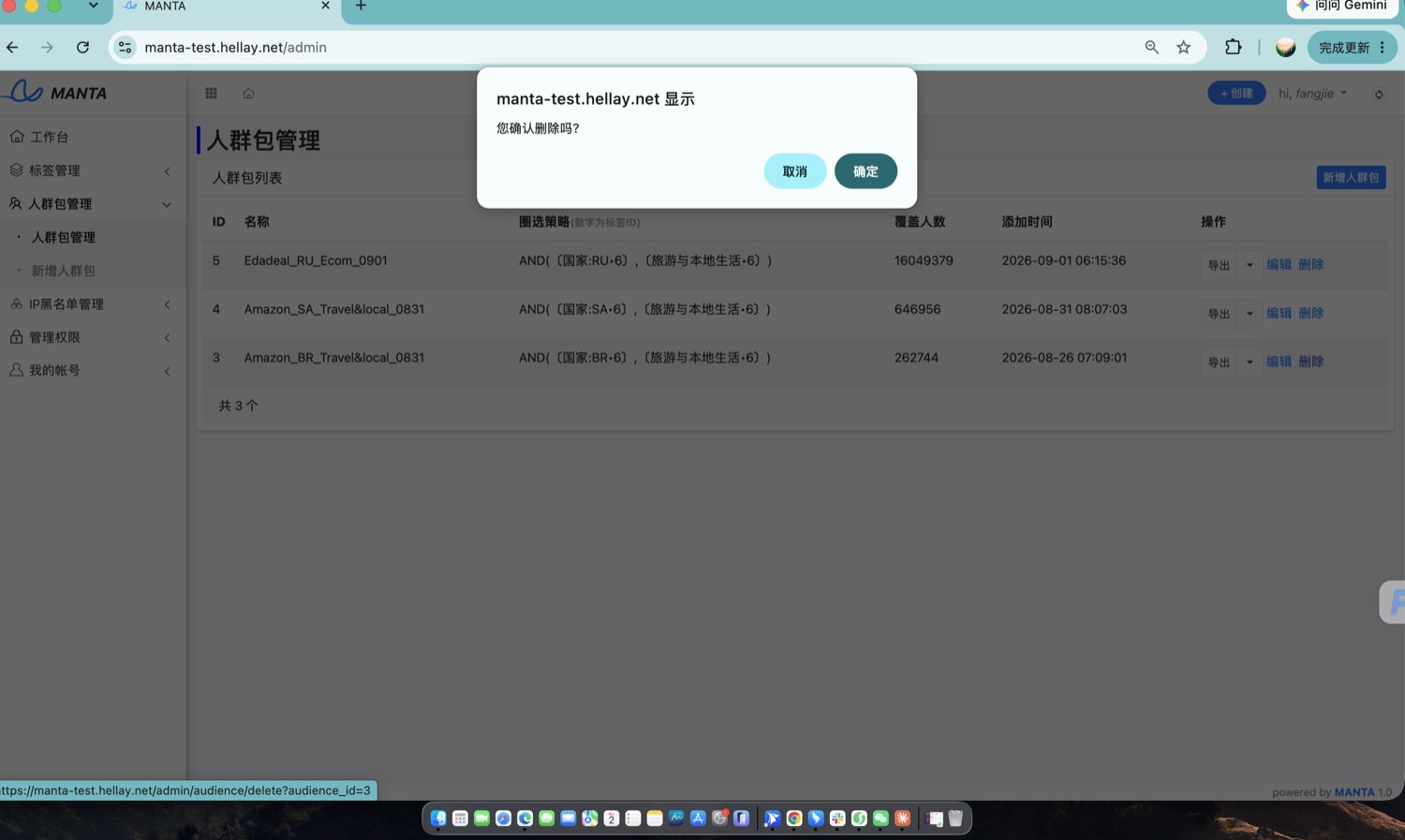Open the hi, fangjie user dropdown
The width and height of the screenshot is (1405, 840).
point(1312,93)
